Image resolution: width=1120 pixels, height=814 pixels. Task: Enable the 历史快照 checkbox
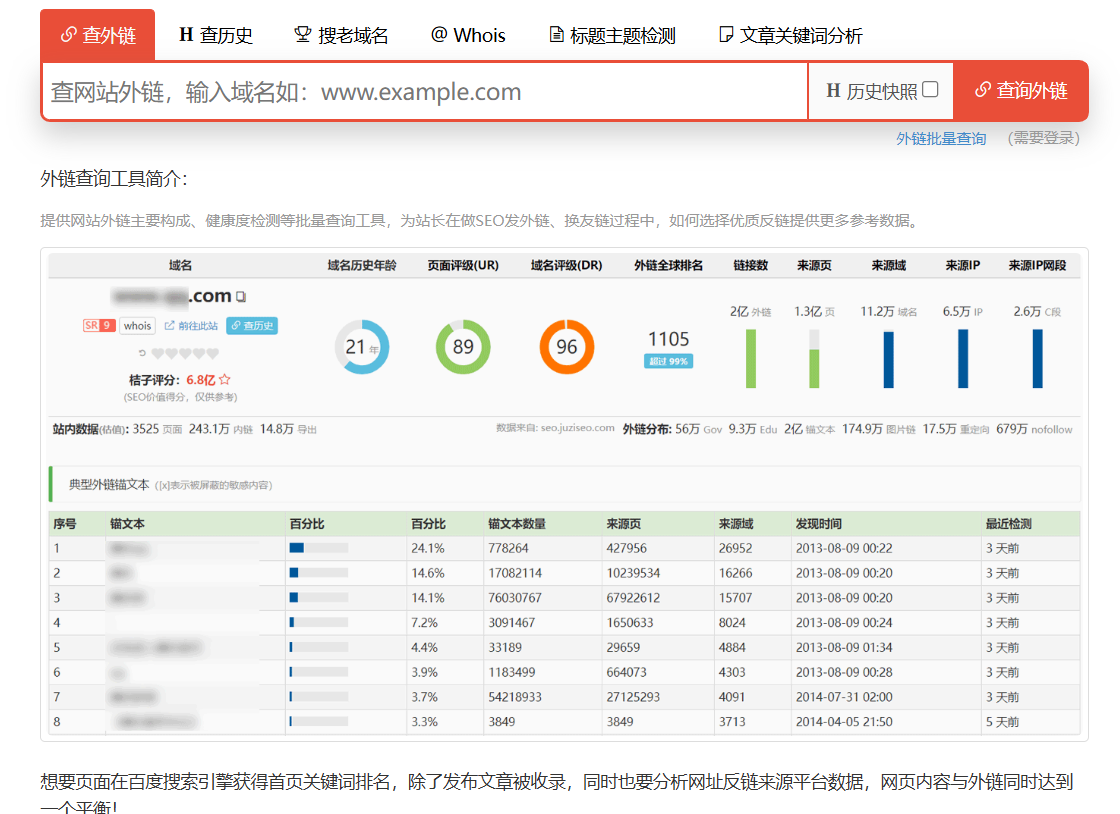coord(930,90)
